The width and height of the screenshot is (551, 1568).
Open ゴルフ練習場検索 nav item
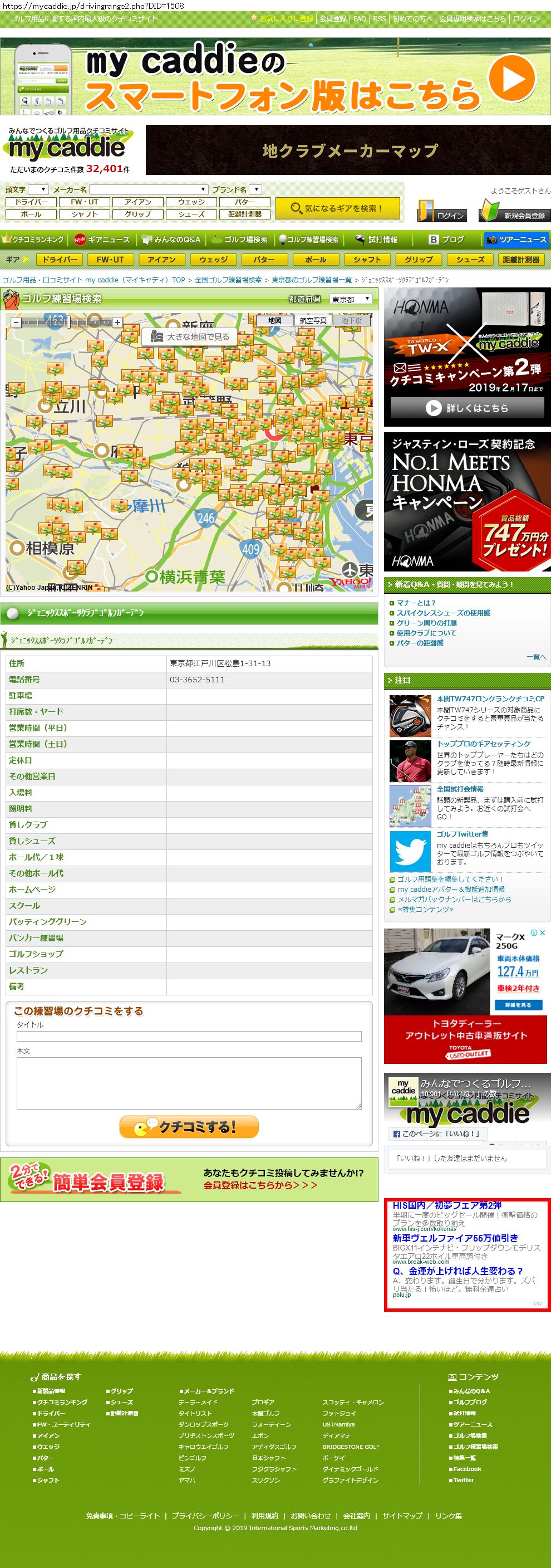pos(308,240)
